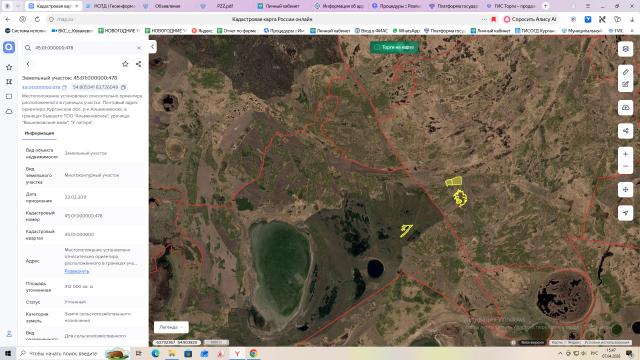Select the pencil drawing tool
Screen dimensions: 640x360
pos(625,72)
